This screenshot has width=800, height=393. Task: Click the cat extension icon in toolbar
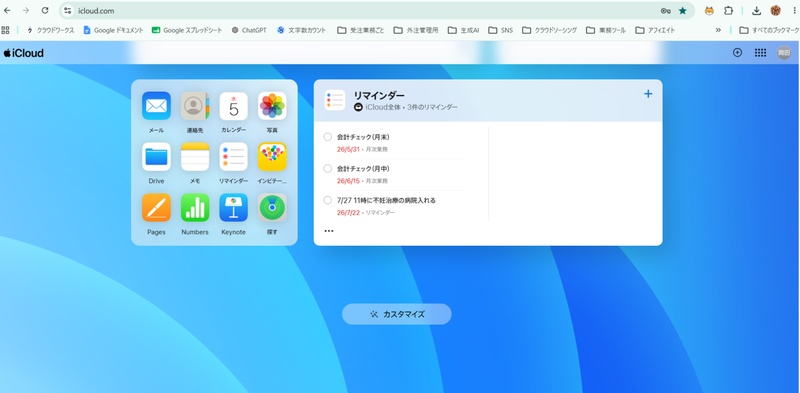coord(709,11)
